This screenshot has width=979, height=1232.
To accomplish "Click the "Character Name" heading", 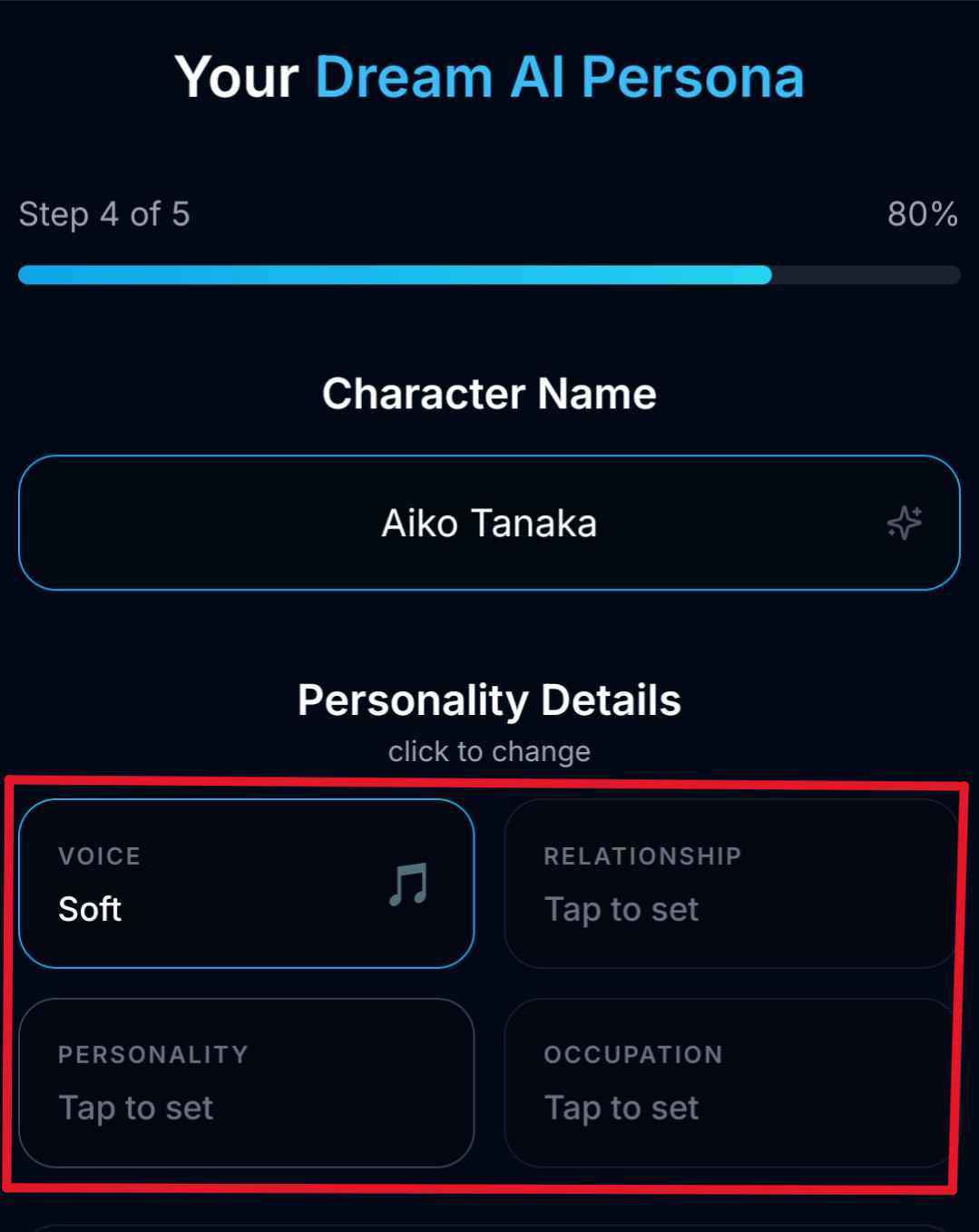I will 489,394.
